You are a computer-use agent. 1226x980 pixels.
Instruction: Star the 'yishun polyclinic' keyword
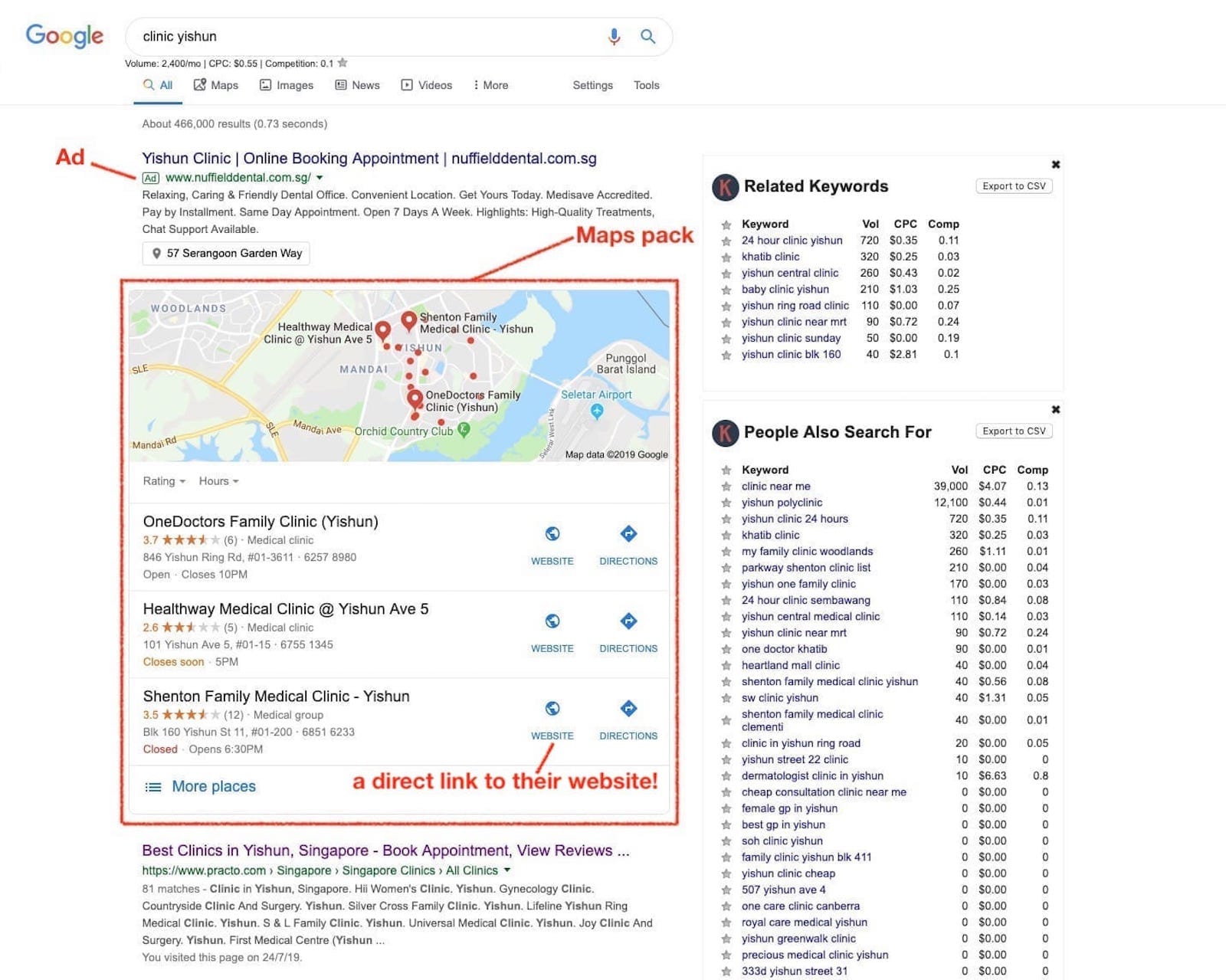[726, 503]
